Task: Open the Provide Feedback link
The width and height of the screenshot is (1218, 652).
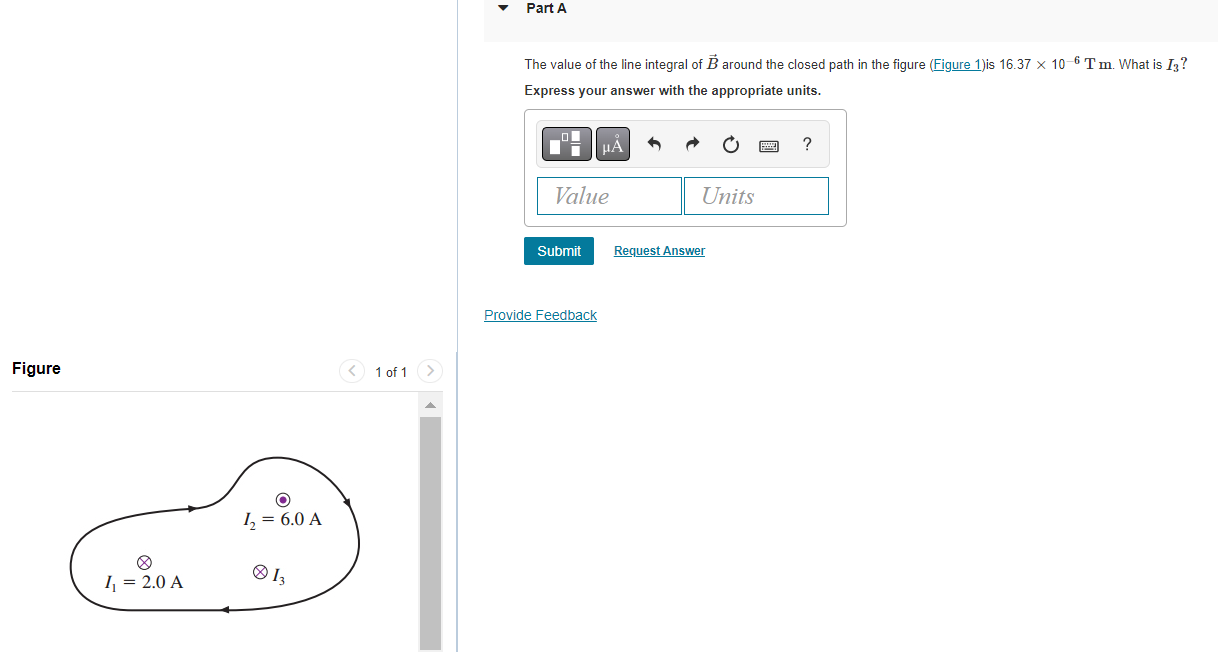Action: (540, 315)
